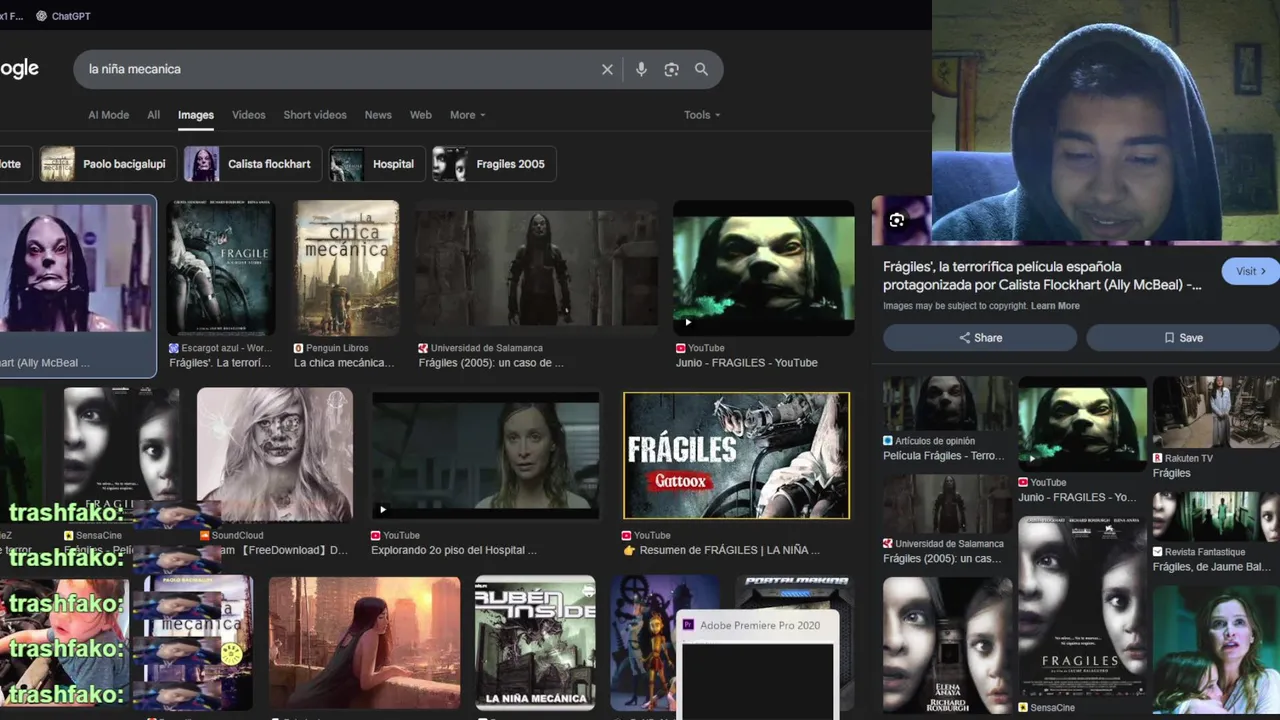The width and height of the screenshot is (1280, 720).
Task: Open the Short videos tab
Action: (x=315, y=115)
